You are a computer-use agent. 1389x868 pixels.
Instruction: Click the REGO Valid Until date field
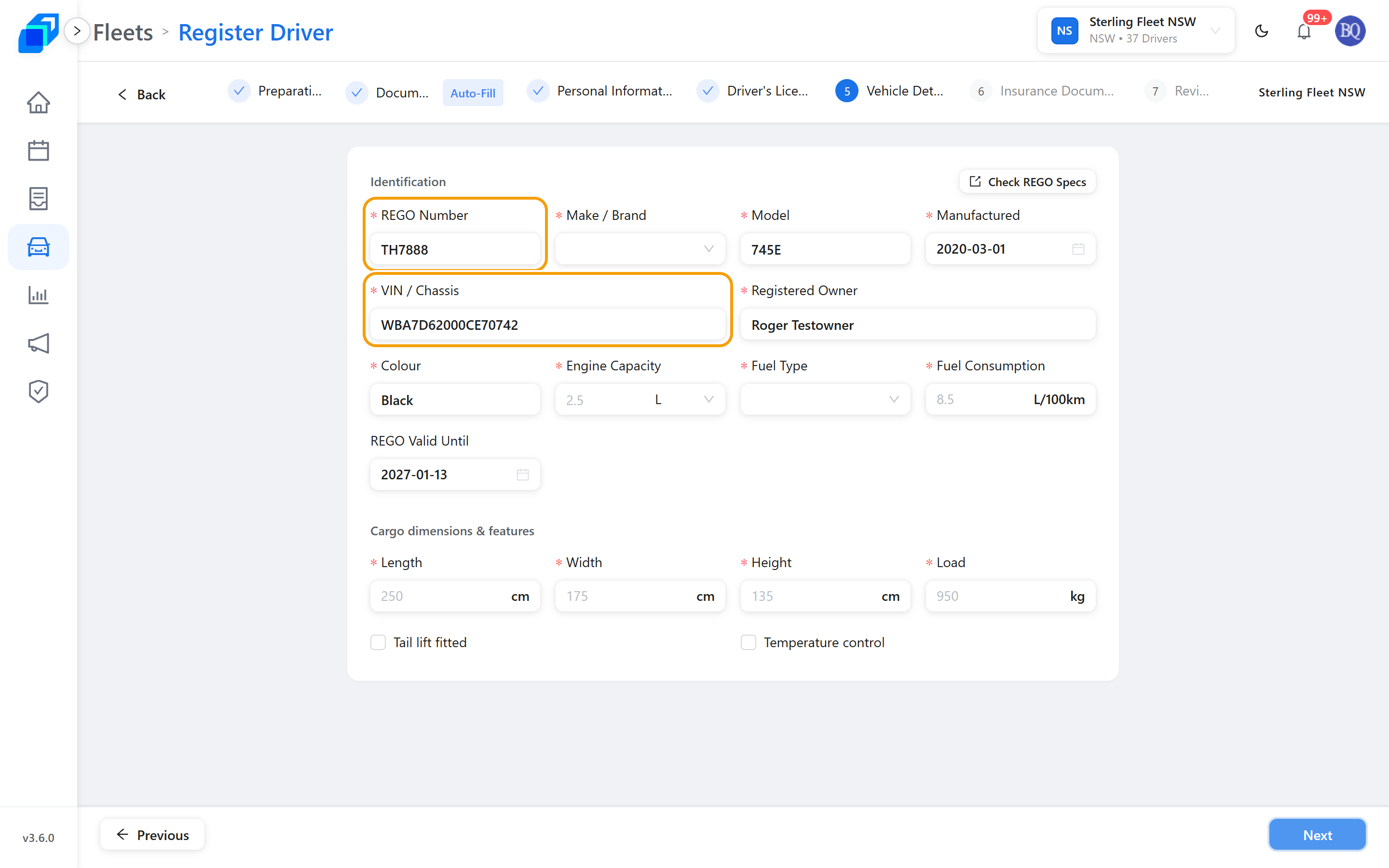click(x=455, y=474)
